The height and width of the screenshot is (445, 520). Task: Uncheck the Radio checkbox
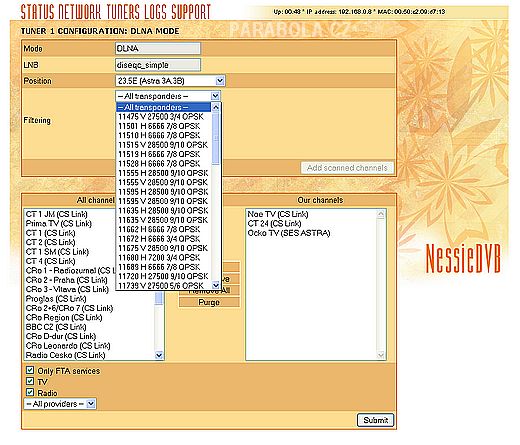tap(30, 392)
